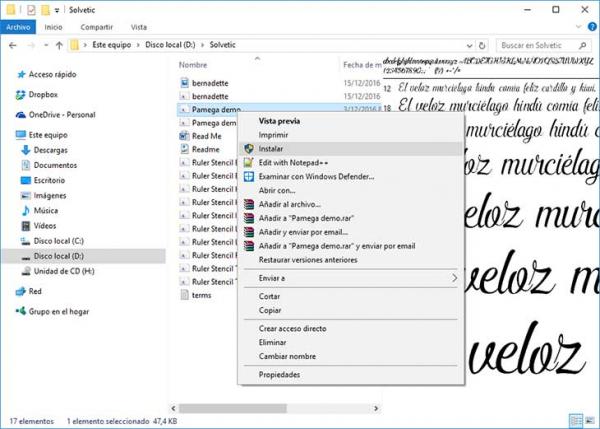Click the horizontal scrollbar thumb
The height and width of the screenshot is (429, 600).
[233, 408]
